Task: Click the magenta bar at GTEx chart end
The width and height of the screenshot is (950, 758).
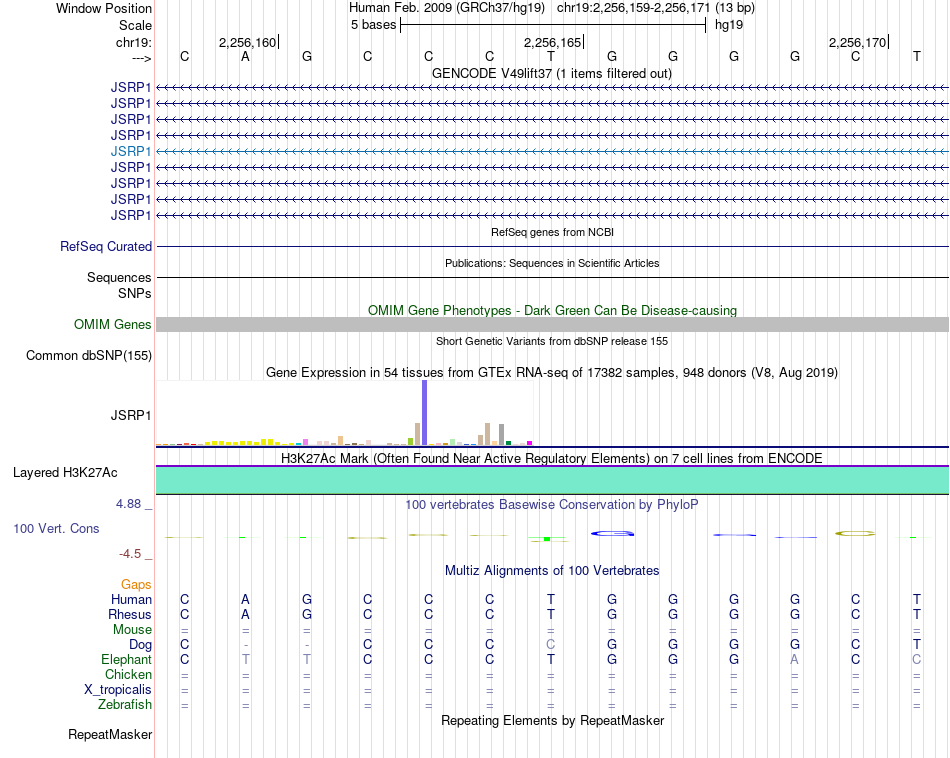Action: [x=530, y=443]
